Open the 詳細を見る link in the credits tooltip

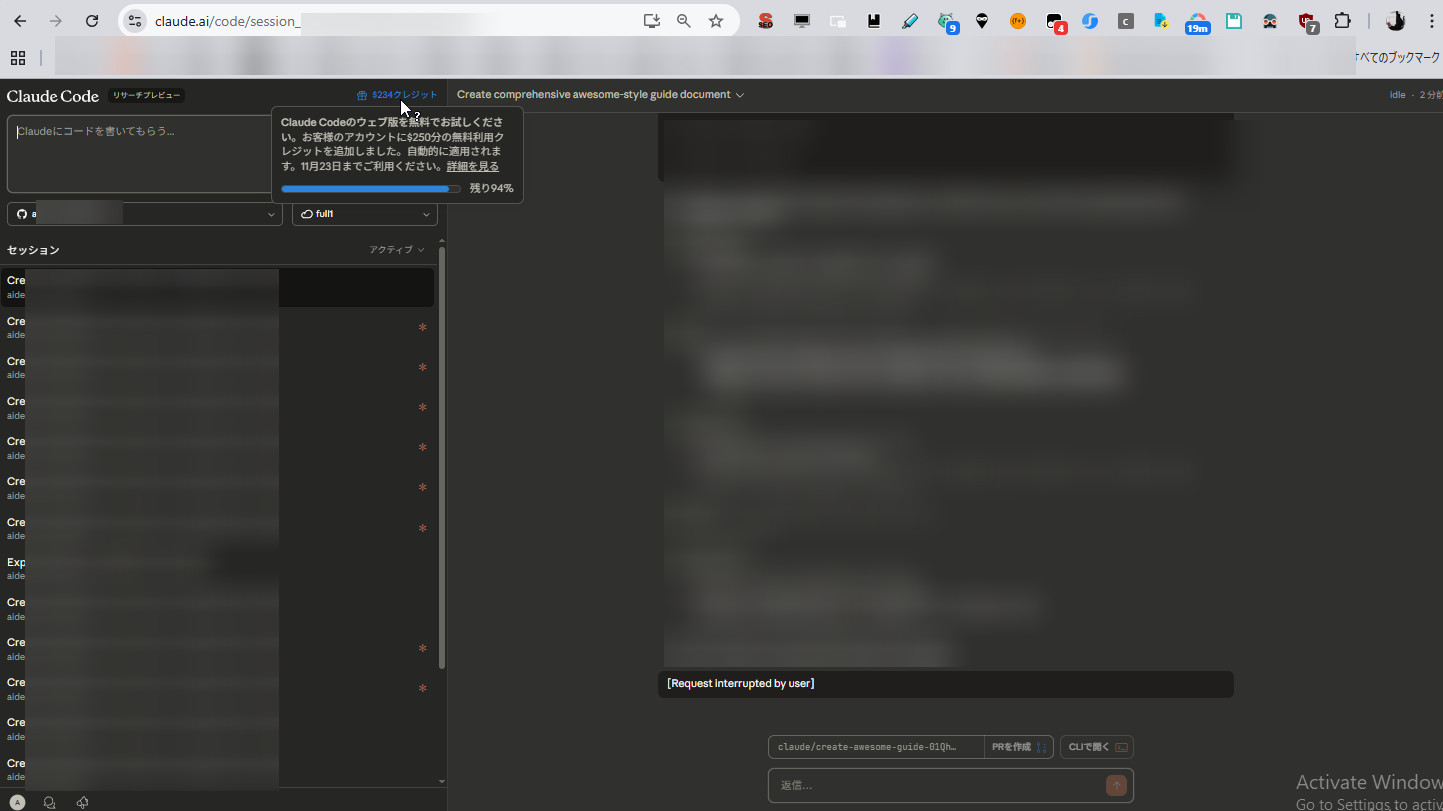pyautogui.click(x=471, y=166)
